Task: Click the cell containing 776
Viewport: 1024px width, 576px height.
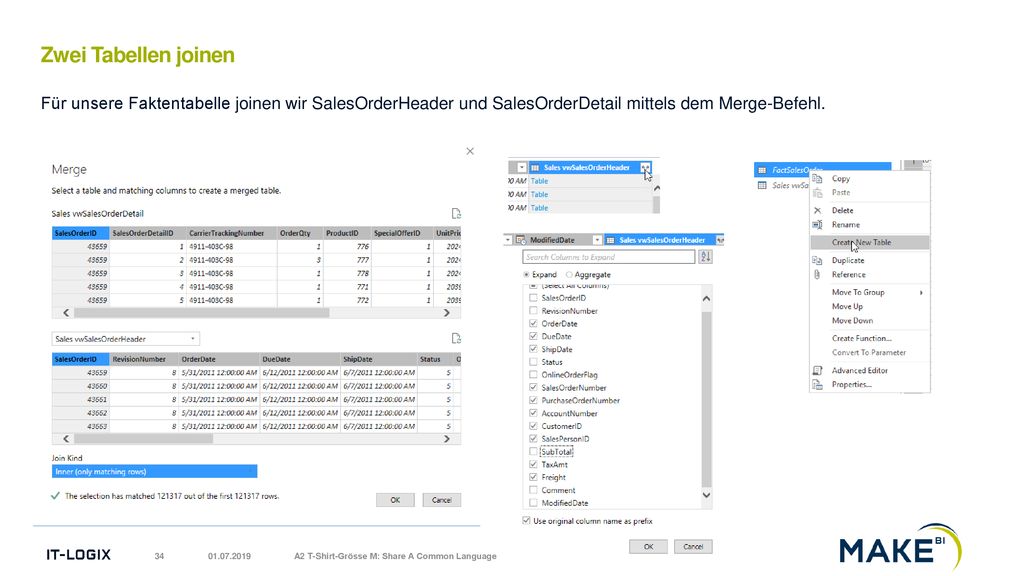Action: 347,247
